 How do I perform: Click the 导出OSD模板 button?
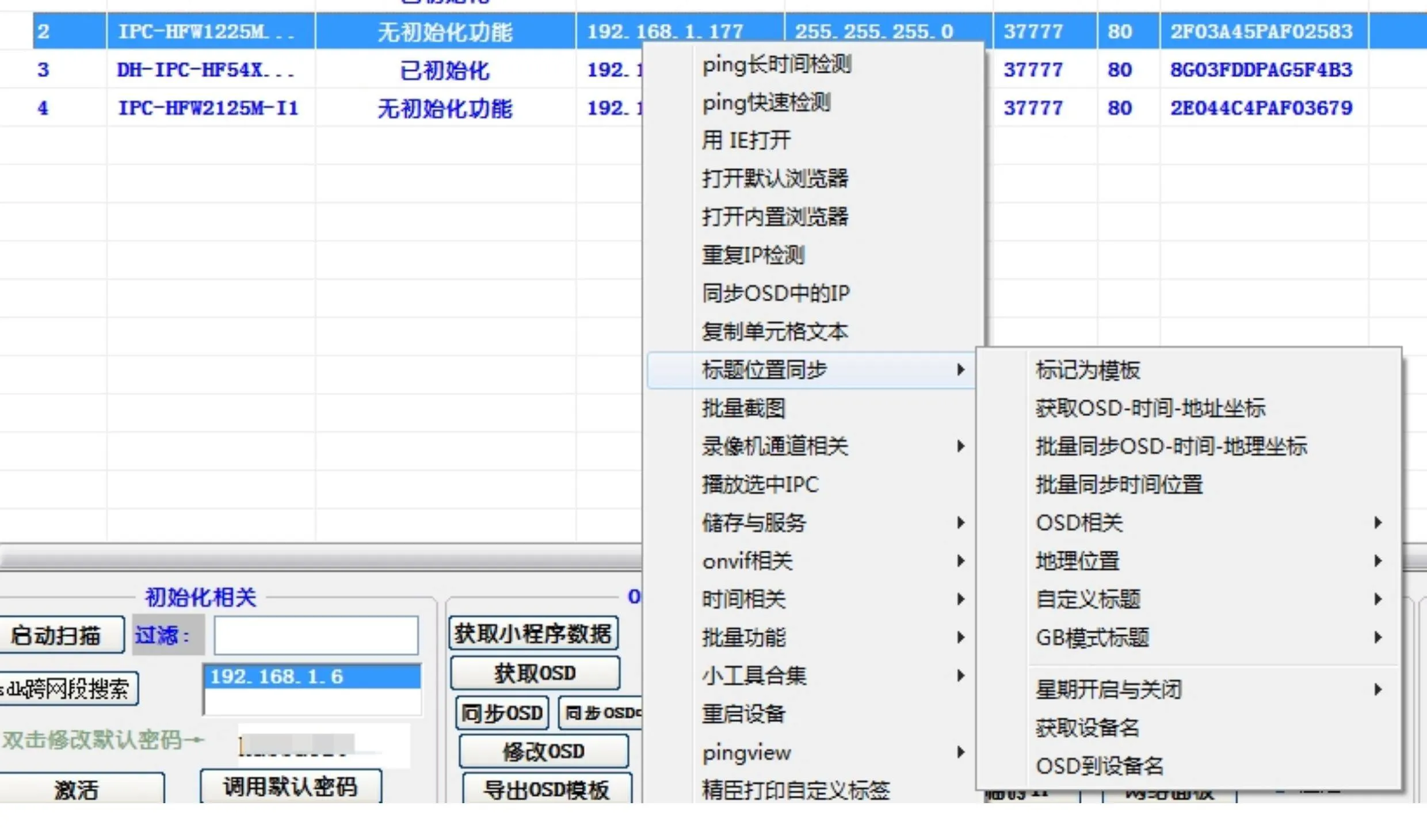click(x=545, y=790)
